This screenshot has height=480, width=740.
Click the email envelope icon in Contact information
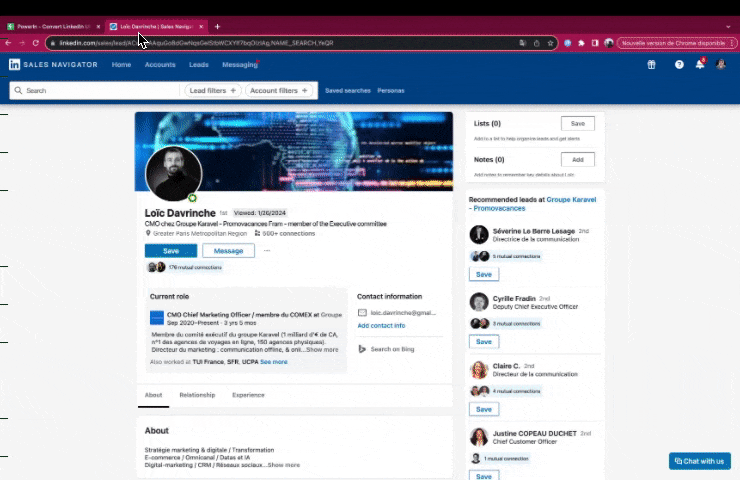[362, 312]
